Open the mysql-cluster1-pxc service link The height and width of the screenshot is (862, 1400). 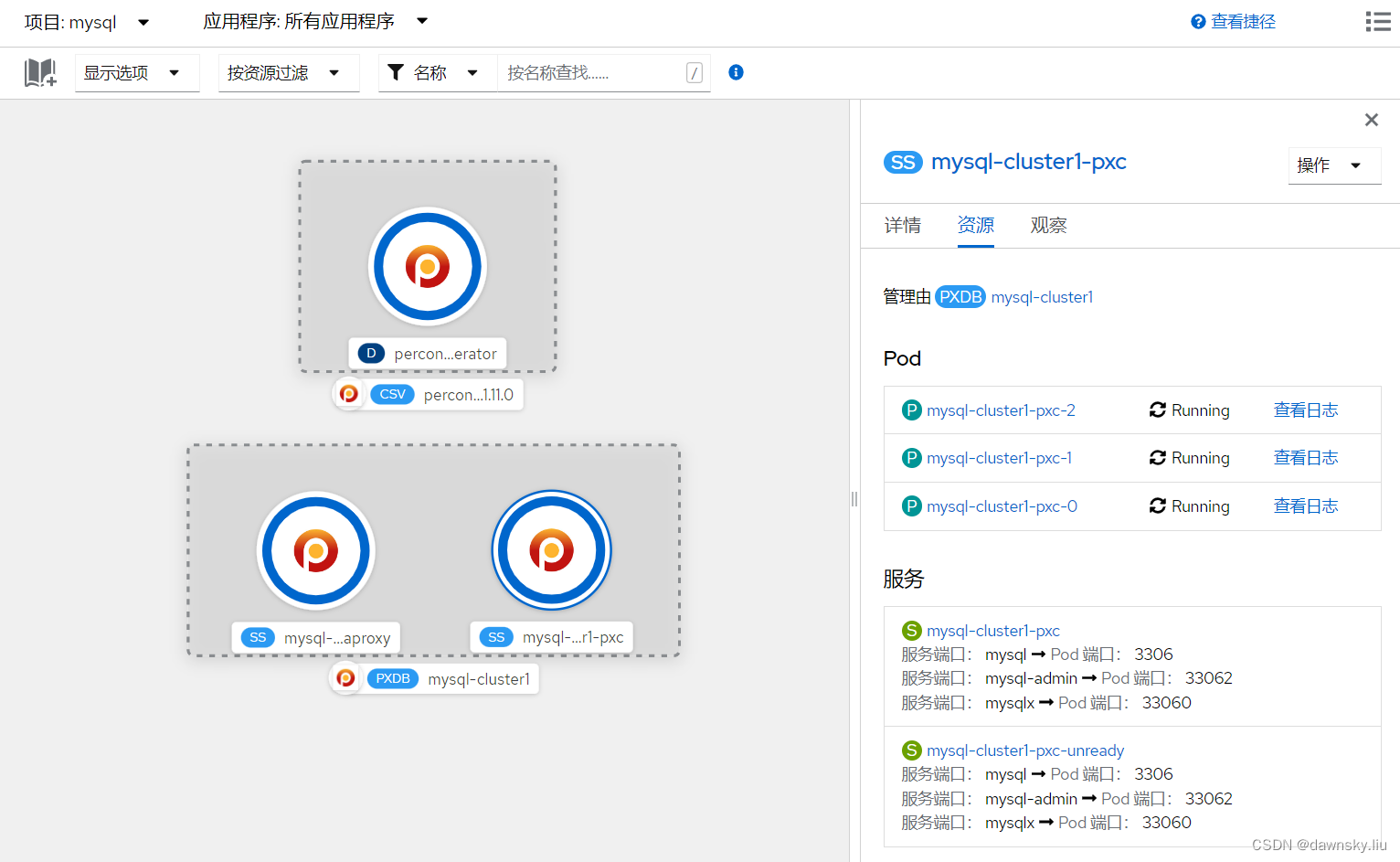point(993,631)
